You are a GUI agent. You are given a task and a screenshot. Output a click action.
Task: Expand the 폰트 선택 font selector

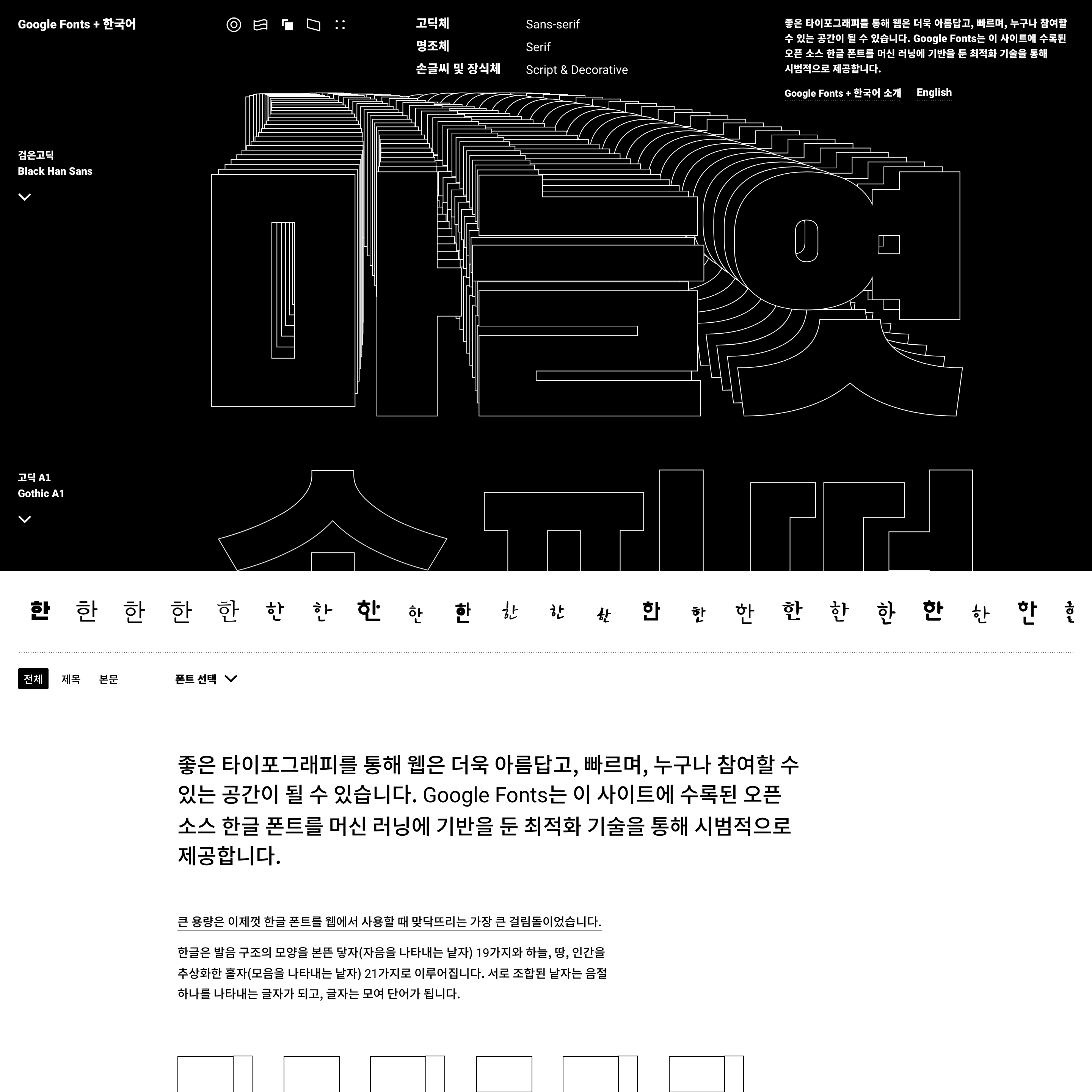(206, 679)
